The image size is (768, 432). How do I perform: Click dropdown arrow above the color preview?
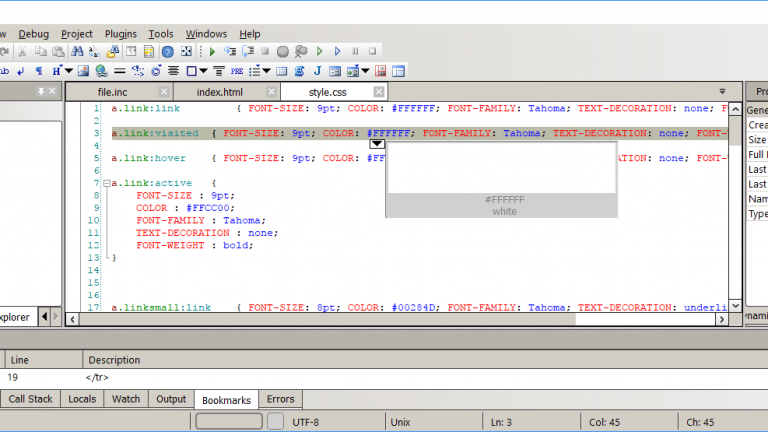coord(377,145)
